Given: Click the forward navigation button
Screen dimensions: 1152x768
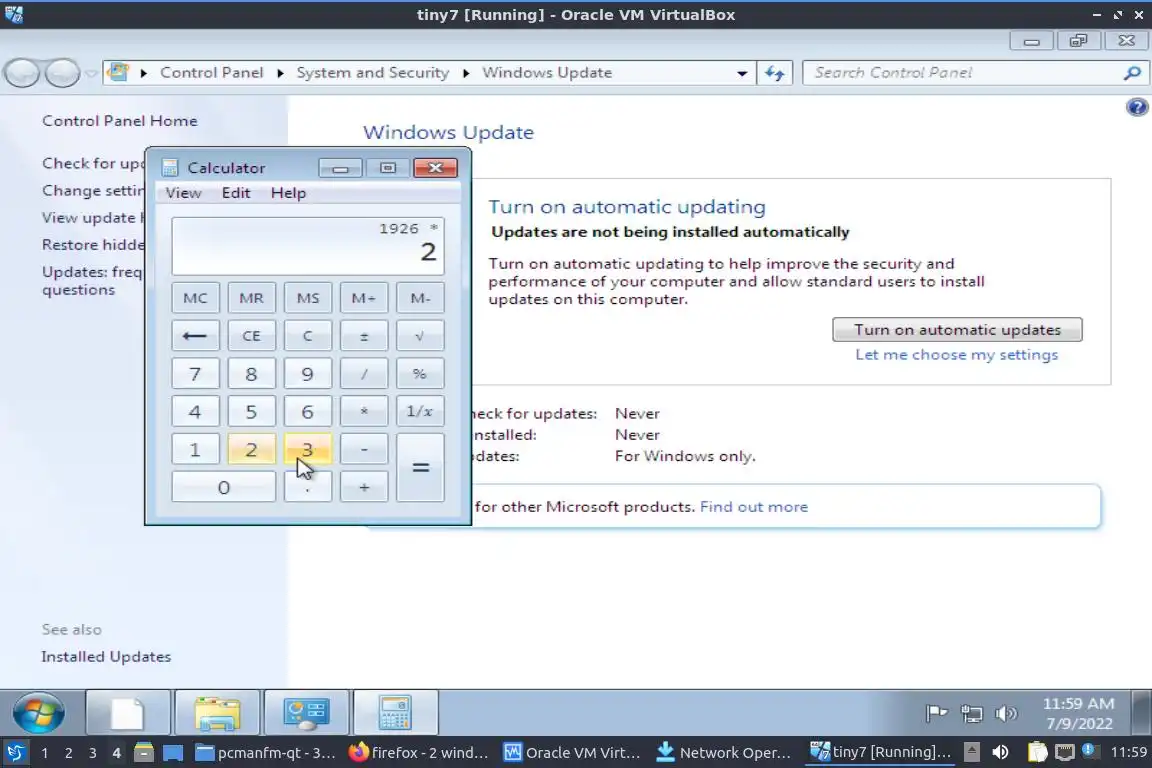Looking at the screenshot, I should tap(62, 73).
